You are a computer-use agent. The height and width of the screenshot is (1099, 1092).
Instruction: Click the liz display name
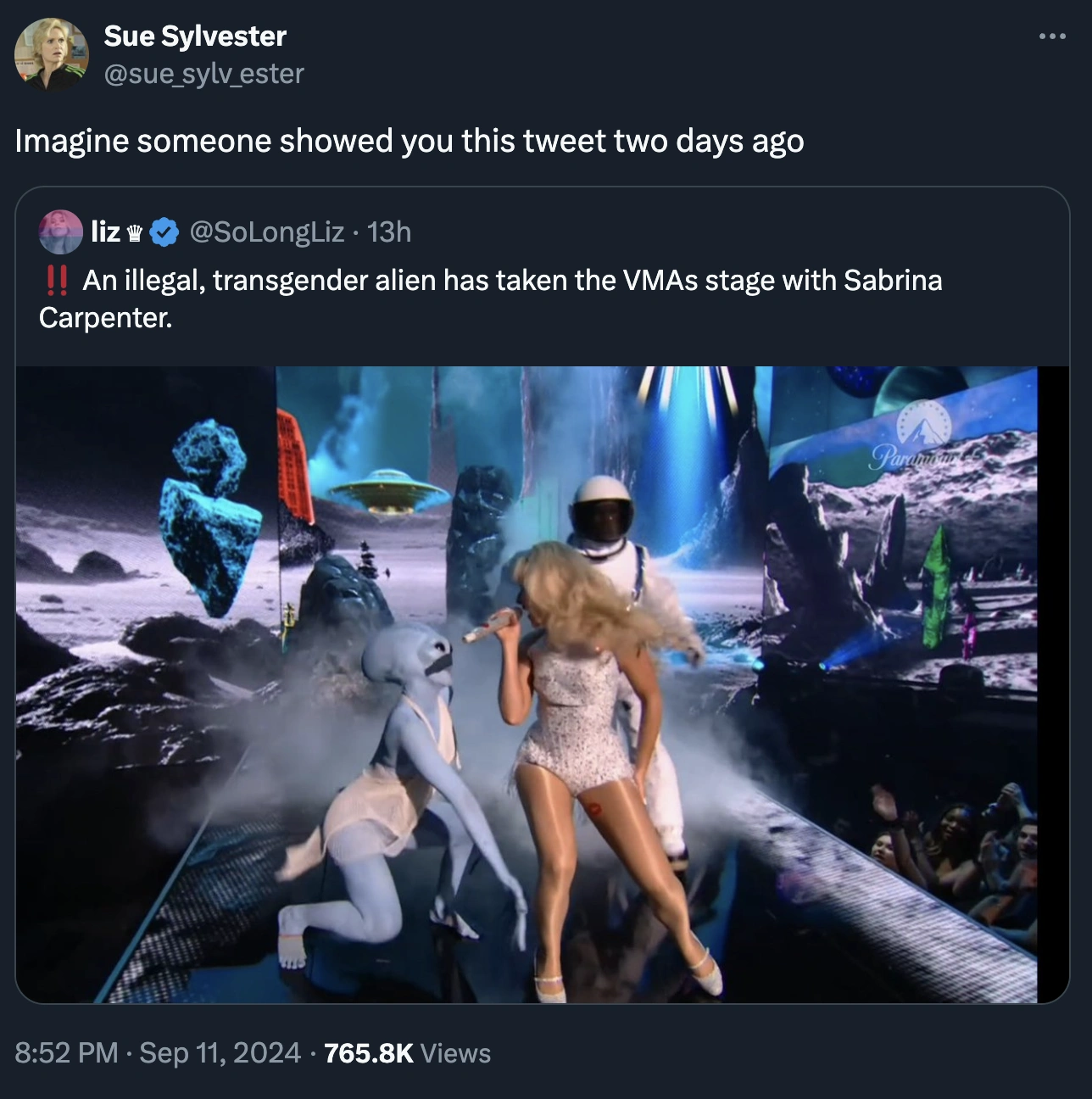(106, 232)
